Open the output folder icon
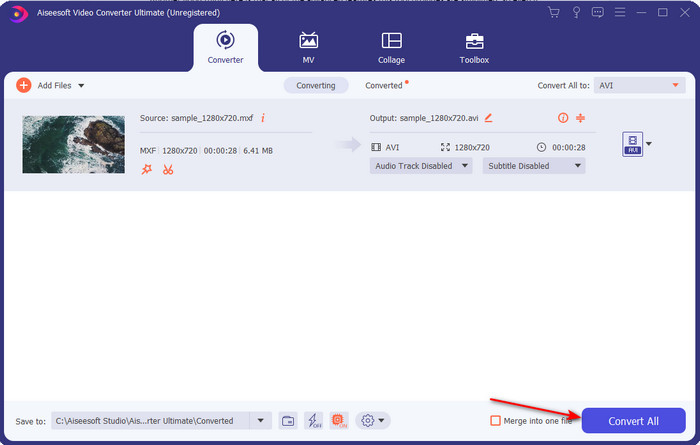 288,420
